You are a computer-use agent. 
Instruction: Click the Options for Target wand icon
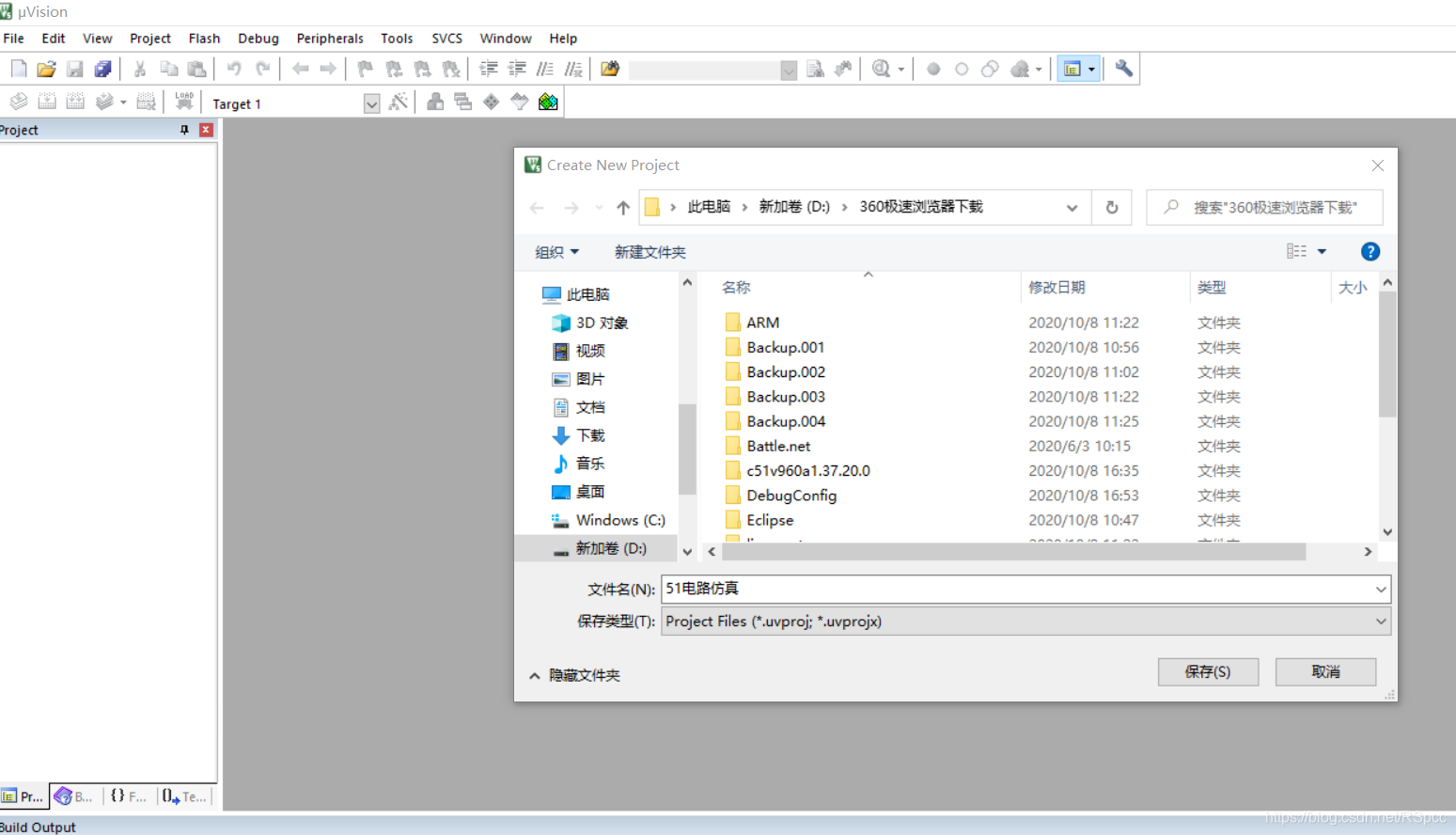(399, 102)
